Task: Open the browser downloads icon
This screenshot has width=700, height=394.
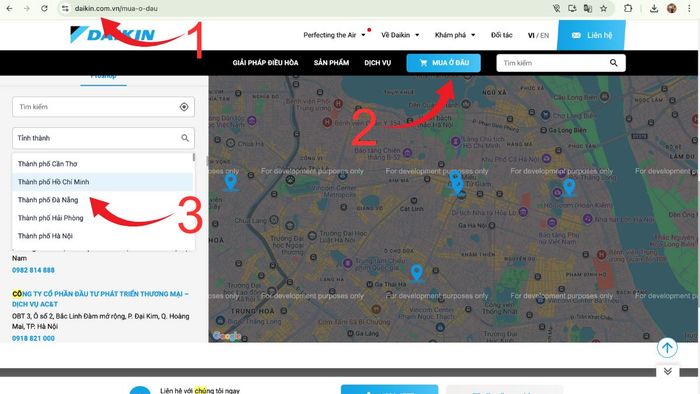Action: [x=654, y=8]
